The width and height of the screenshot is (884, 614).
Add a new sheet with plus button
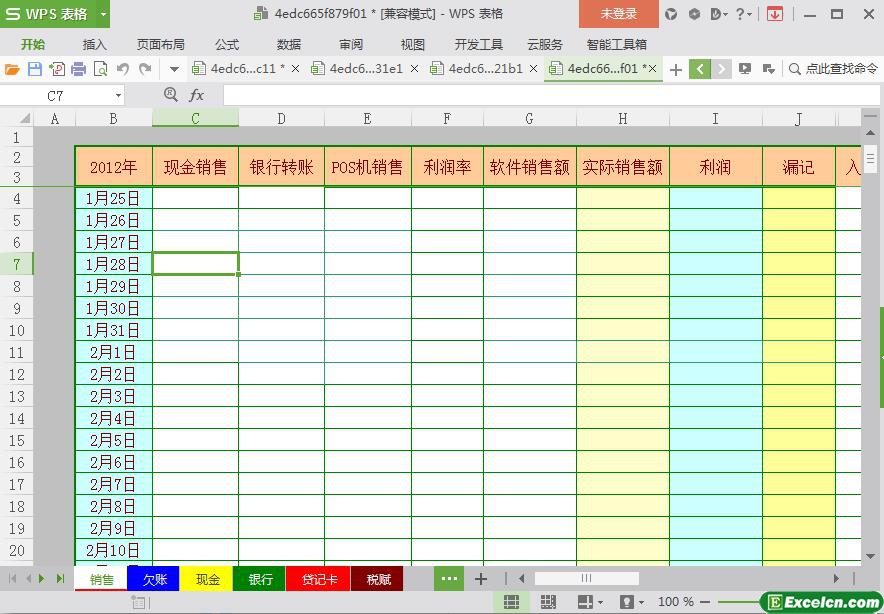(481, 579)
